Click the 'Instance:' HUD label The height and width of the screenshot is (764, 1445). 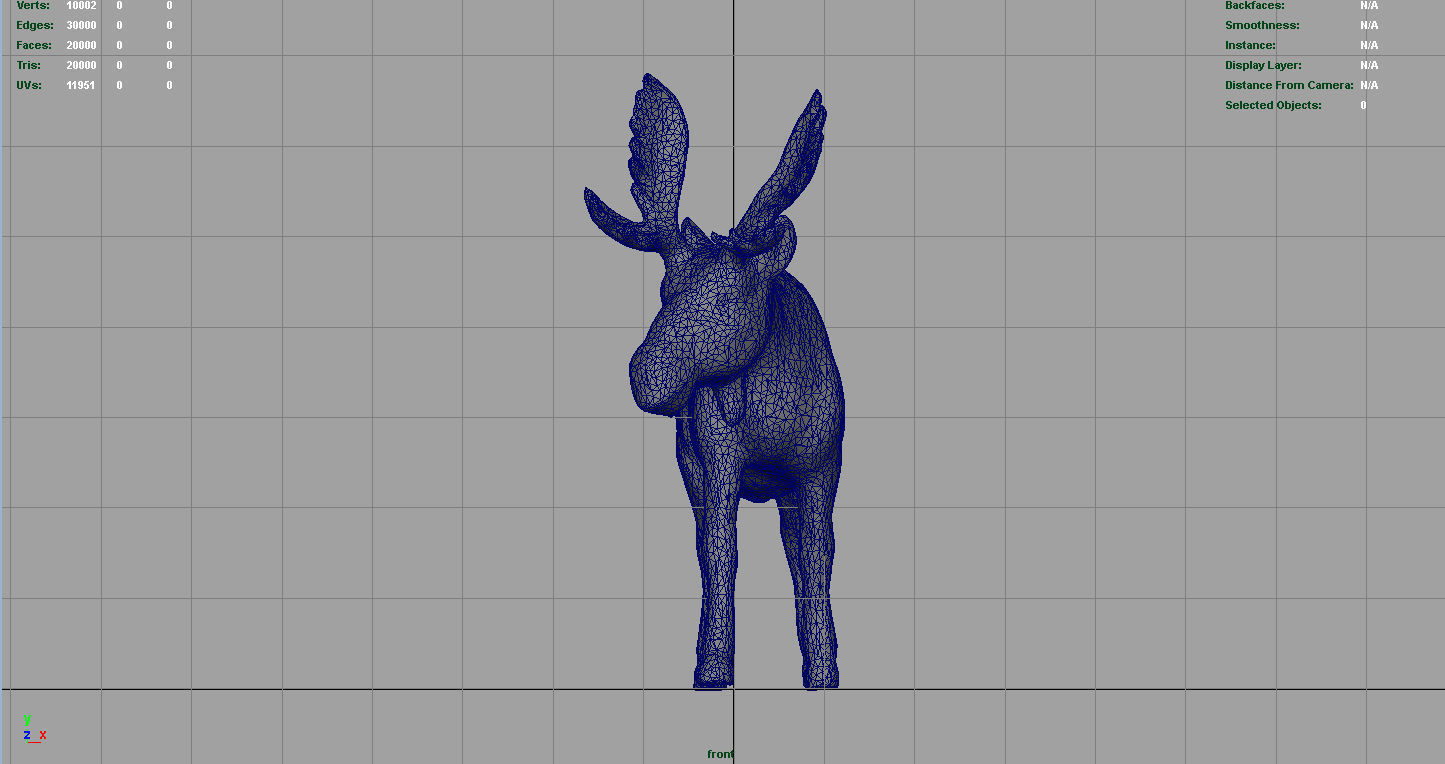1250,45
